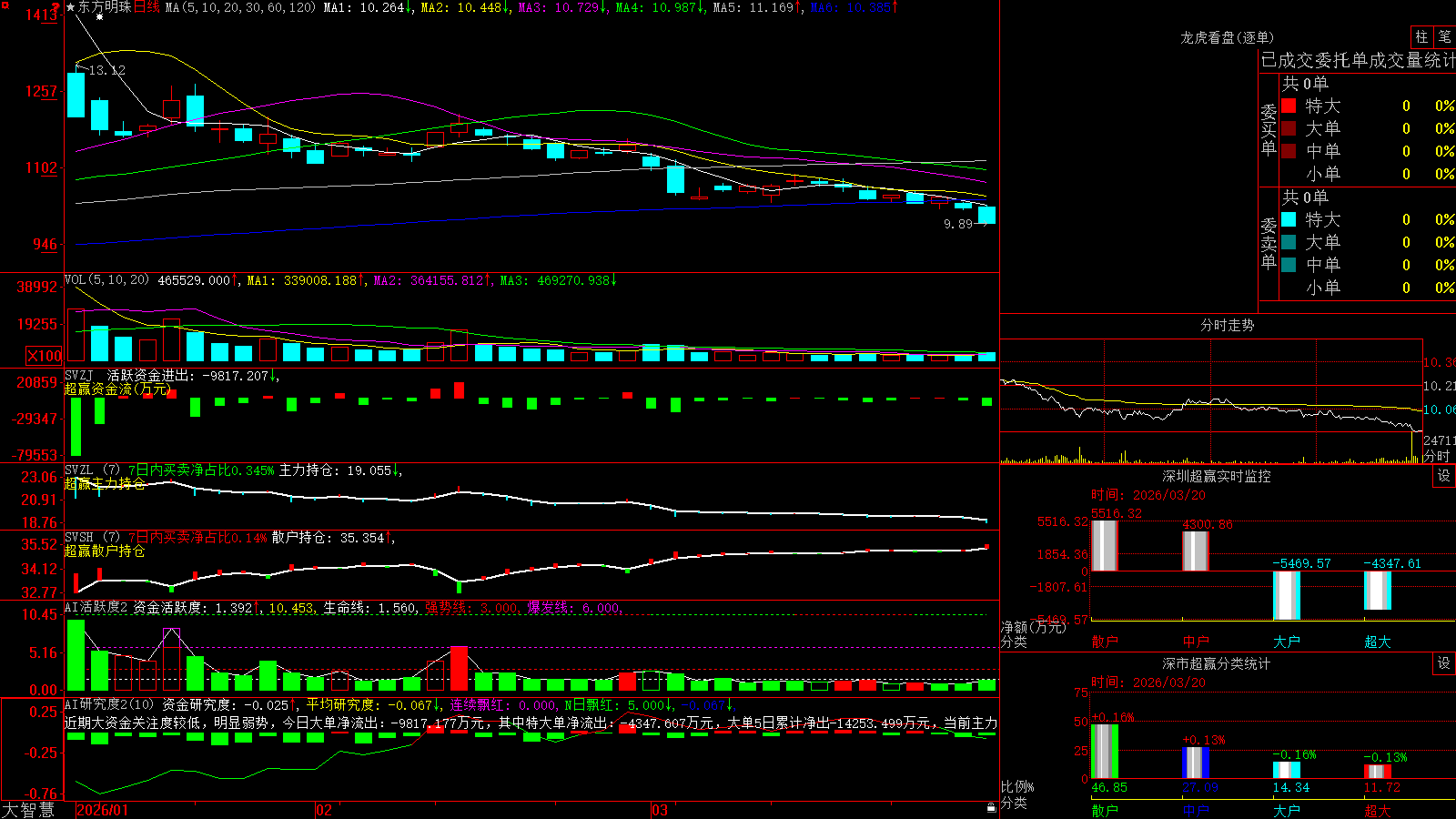Switch 龙虎看盘 to 笔 tick mode

tap(1444, 36)
